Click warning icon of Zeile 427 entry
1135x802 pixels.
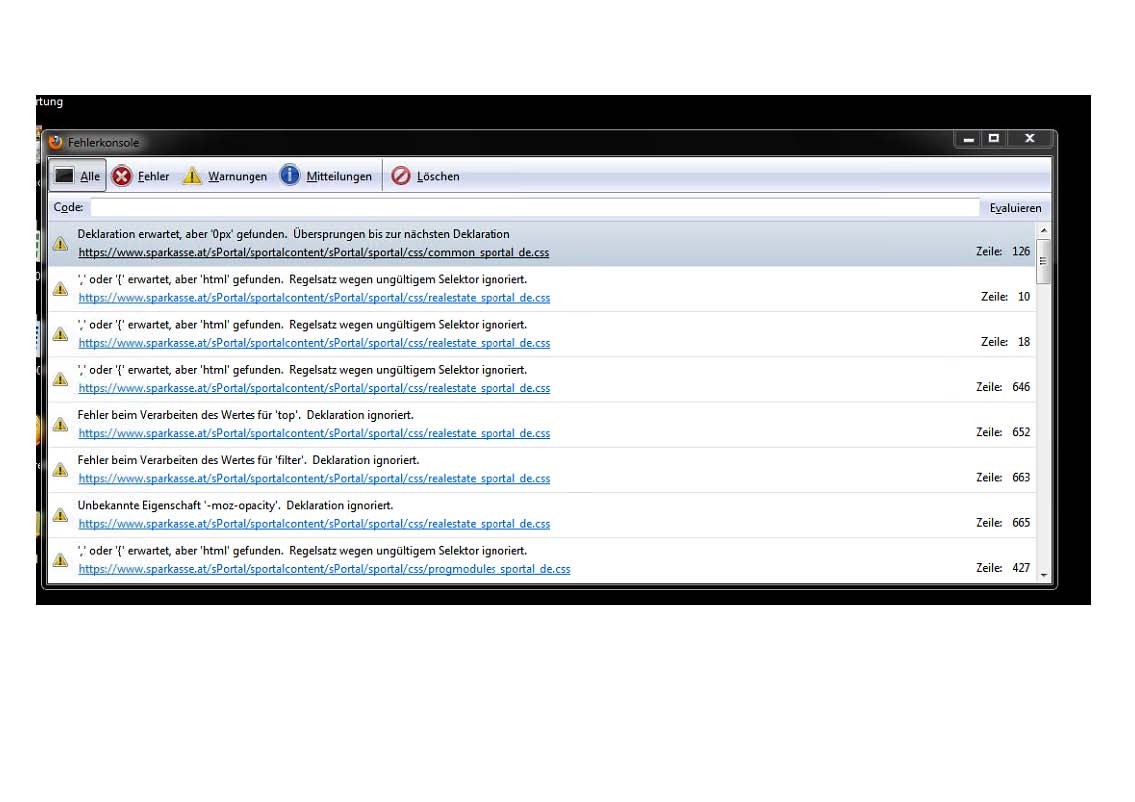tap(61, 560)
